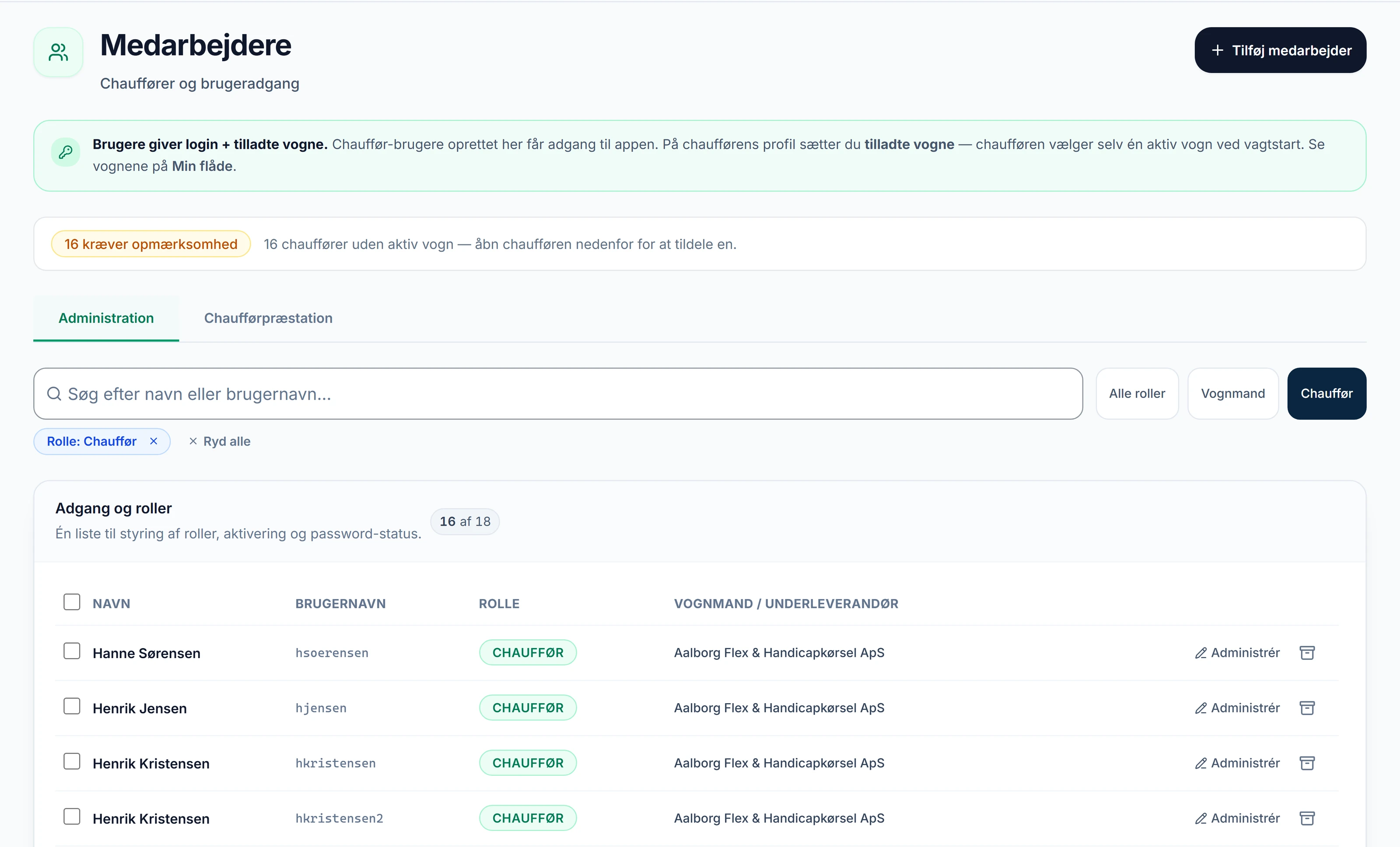Screen dimensions: 1400x847
Task: Remove the Rolle: Chauffør filter chip
Action: (154, 441)
